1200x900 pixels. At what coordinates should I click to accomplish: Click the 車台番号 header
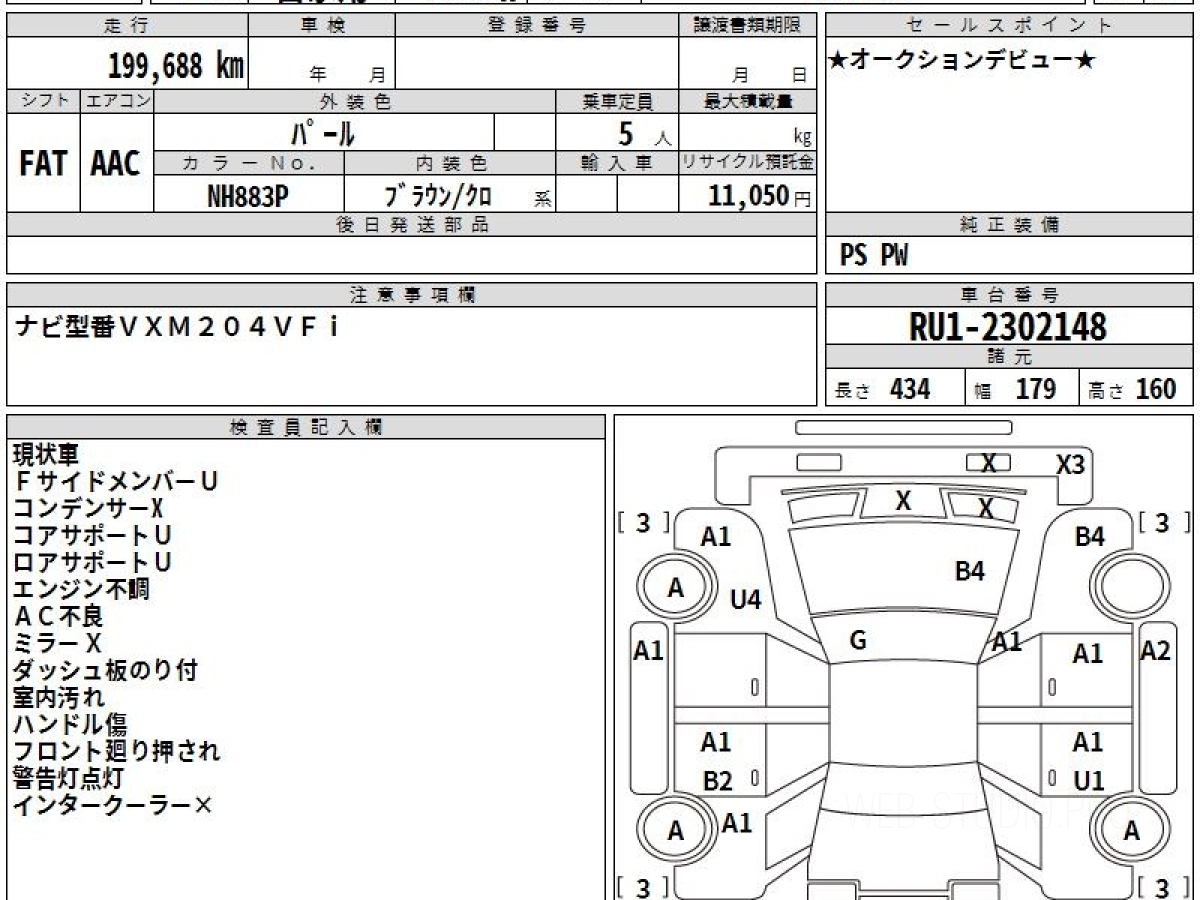(x=1009, y=295)
